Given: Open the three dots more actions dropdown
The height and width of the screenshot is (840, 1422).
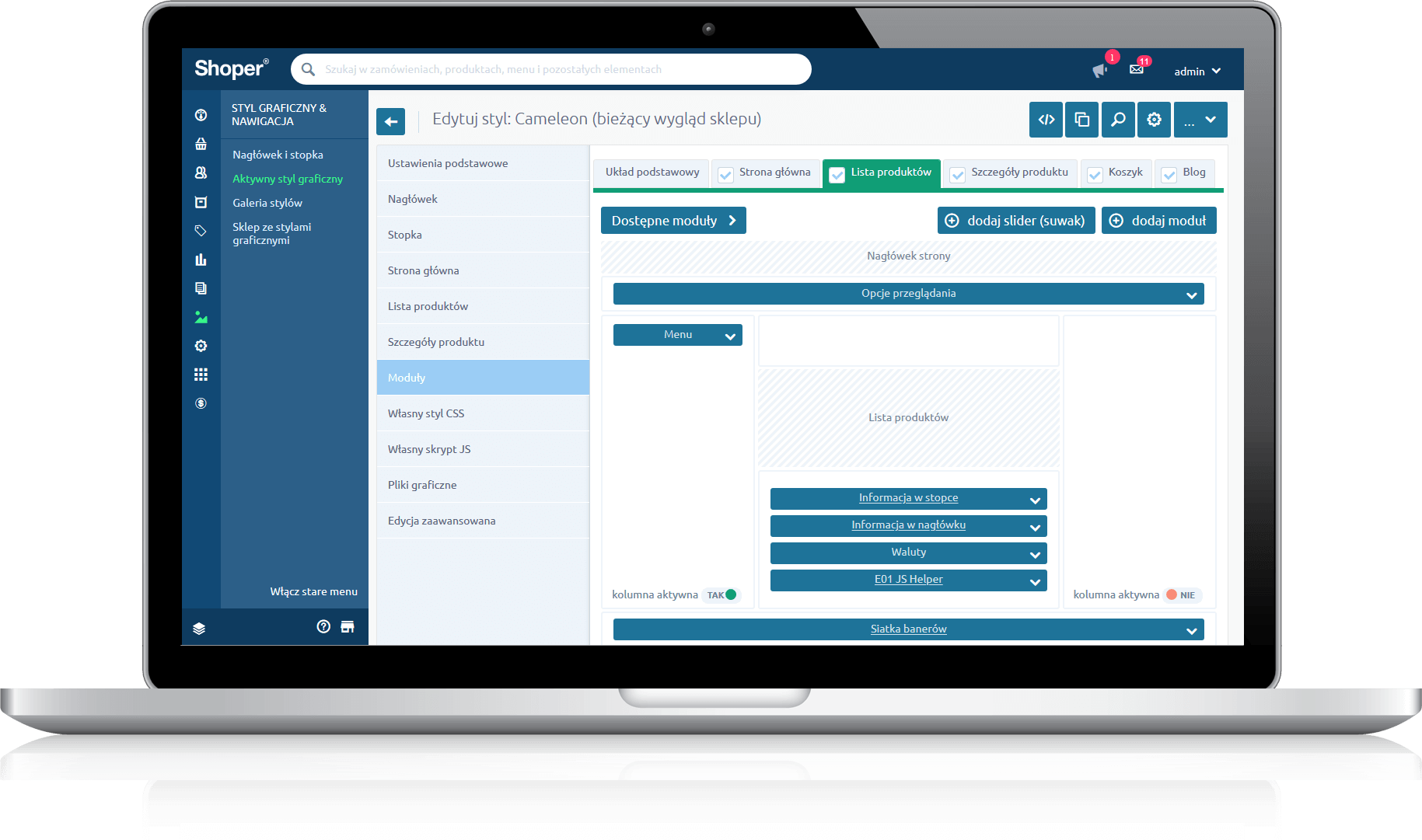Looking at the screenshot, I should [x=1200, y=120].
